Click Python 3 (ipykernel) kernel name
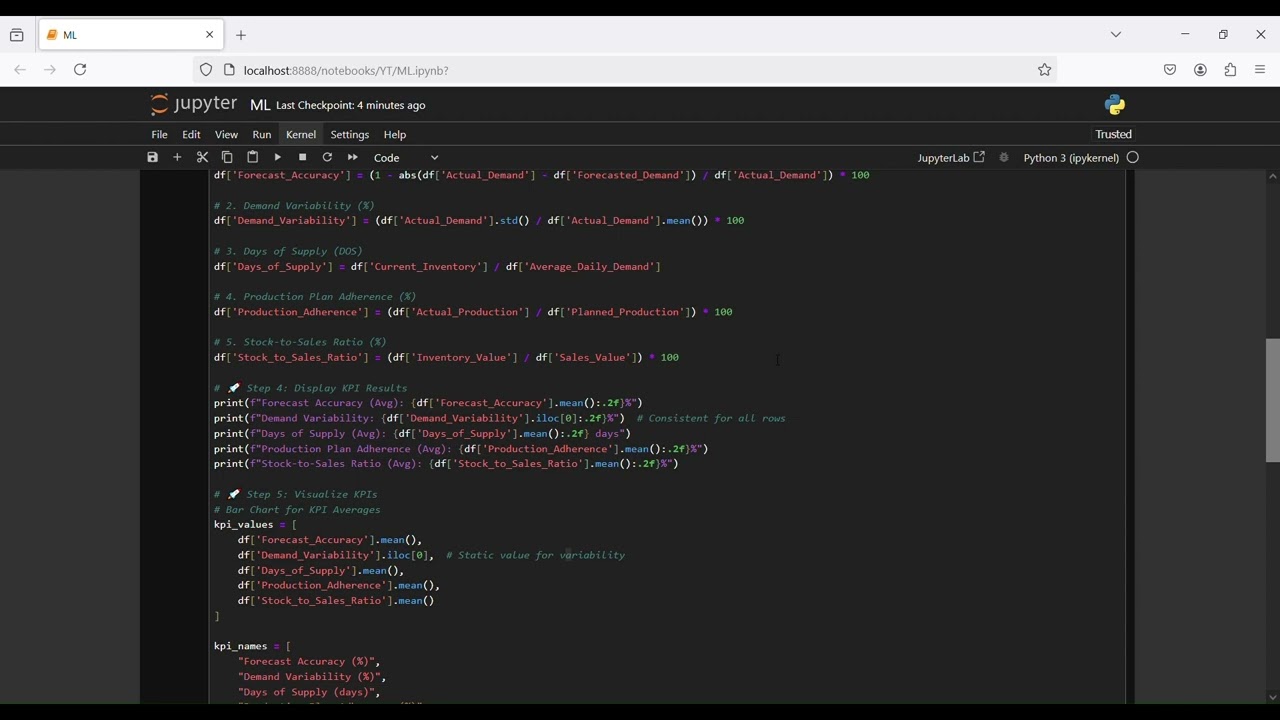This screenshot has height=720, width=1280. [1073, 158]
